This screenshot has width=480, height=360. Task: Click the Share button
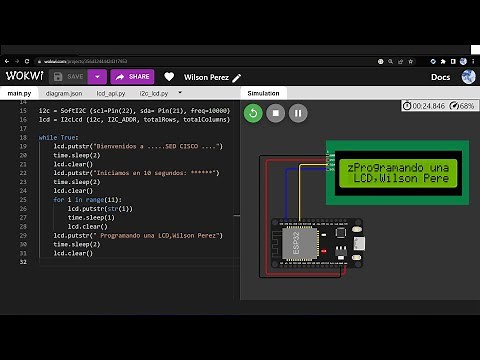tap(132, 77)
